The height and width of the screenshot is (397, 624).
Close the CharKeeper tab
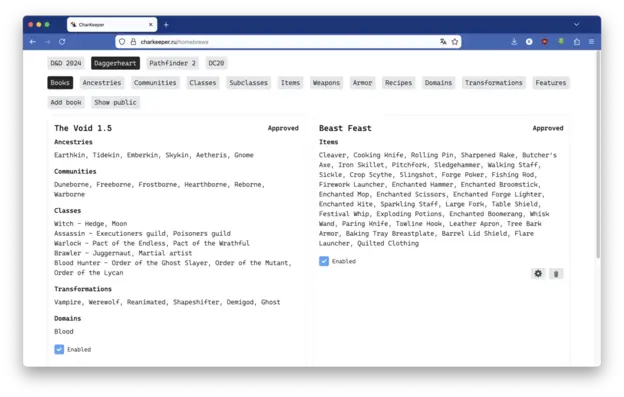[x=151, y=25]
